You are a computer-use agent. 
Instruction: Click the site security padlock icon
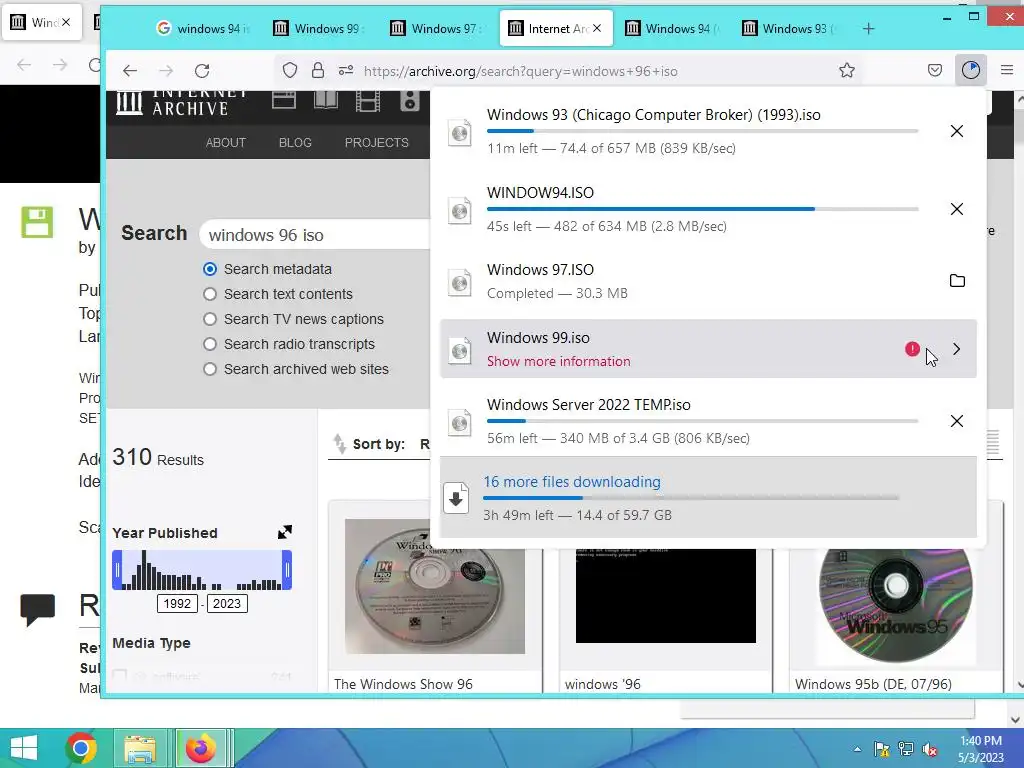point(318,70)
